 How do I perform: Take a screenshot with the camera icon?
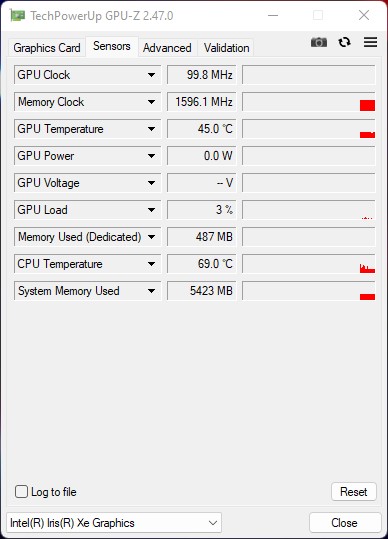coord(319,42)
